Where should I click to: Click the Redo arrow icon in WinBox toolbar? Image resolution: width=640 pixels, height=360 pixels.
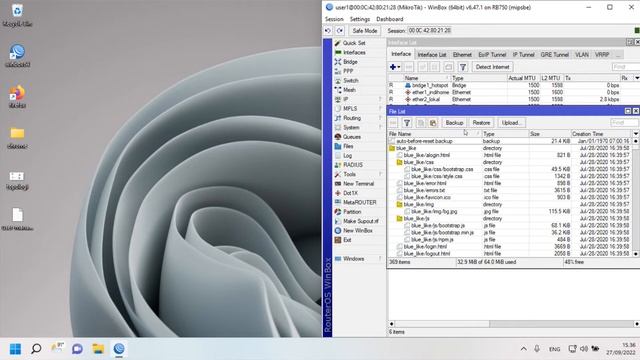pyautogui.click(x=340, y=31)
